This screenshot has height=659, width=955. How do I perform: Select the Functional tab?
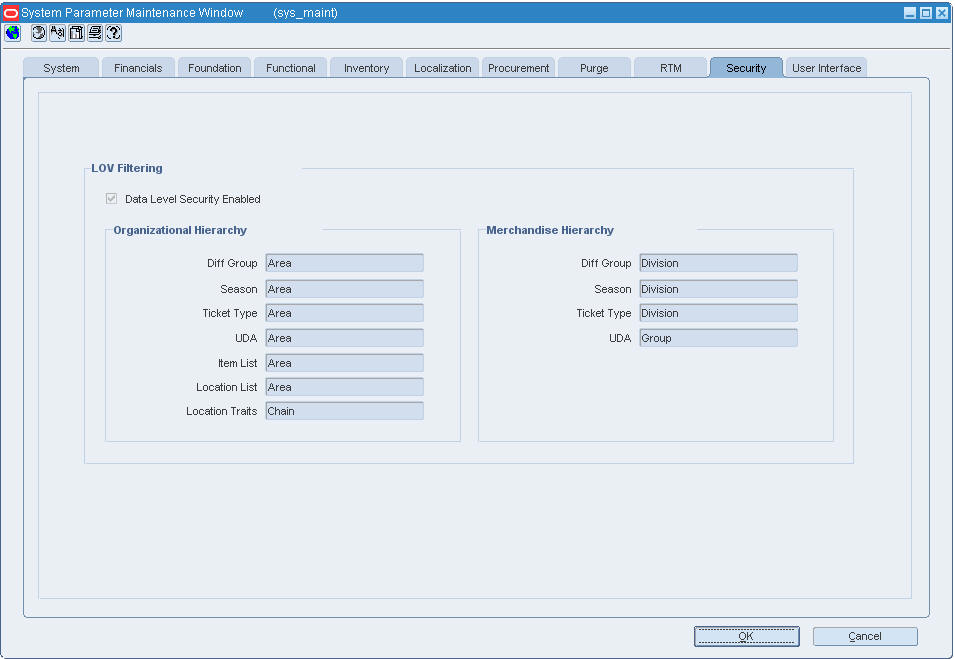[291, 68]
